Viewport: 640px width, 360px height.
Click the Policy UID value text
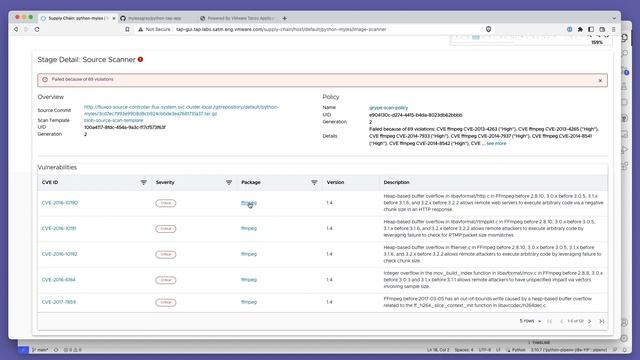pyautogui.click(x=416, y=115)
